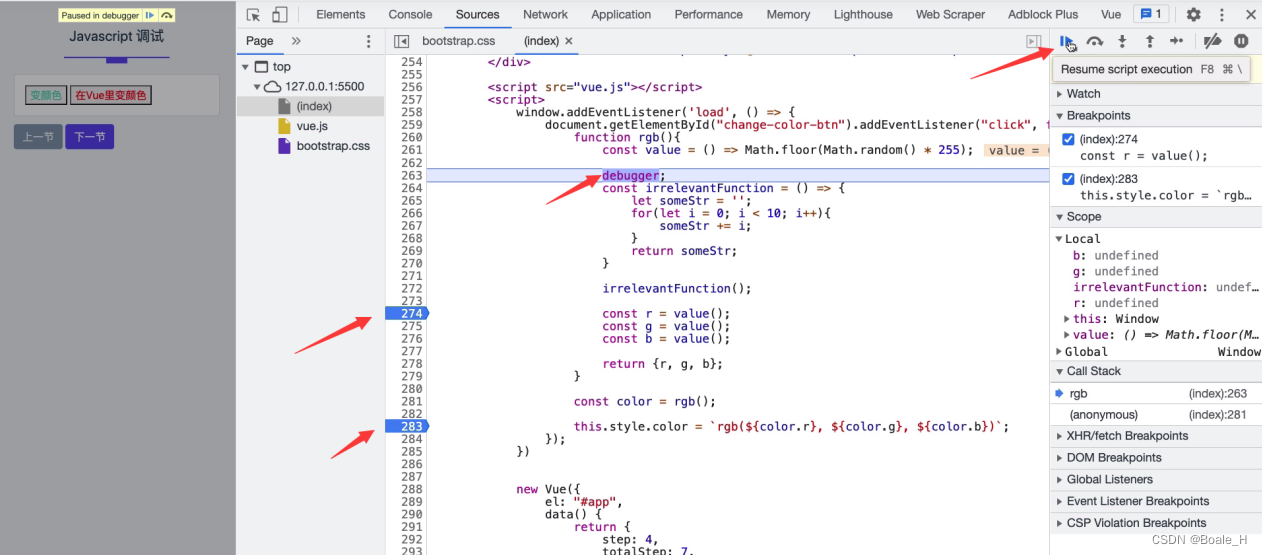Open navigator pane three-dot menu
The height and width of the screenshot is (555, 1262).
369,41
